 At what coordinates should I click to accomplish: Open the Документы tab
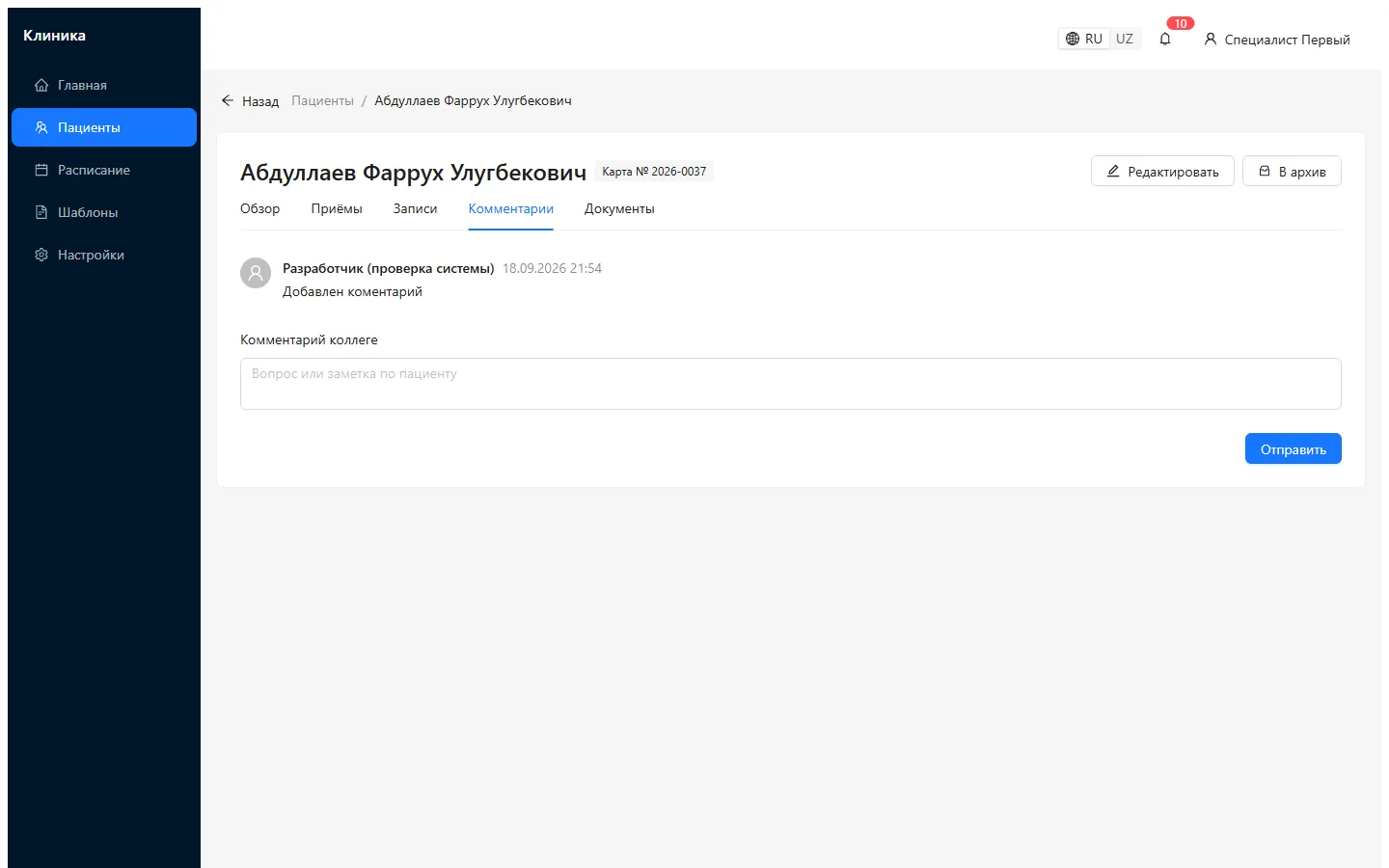pos(619,208)
